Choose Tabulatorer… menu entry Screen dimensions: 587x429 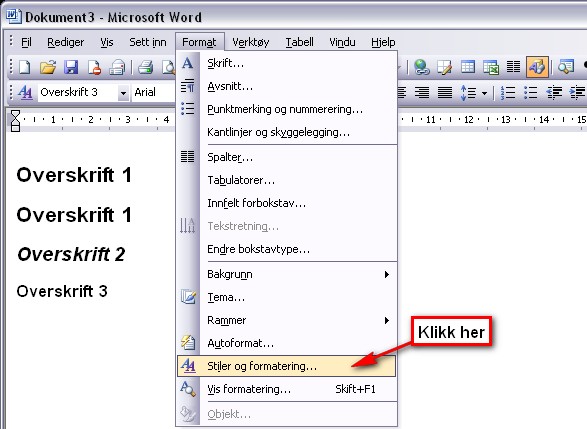tap(286, 180)
